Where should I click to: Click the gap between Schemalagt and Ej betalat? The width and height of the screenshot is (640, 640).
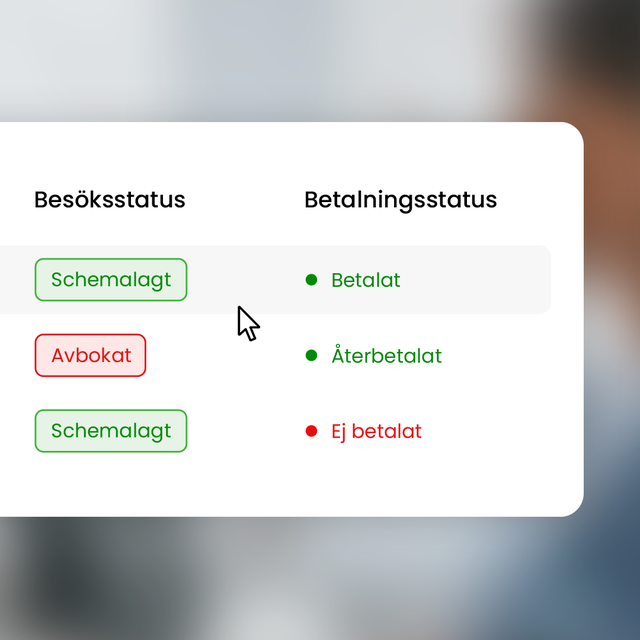pyautogui.click(x=246, y=431)
